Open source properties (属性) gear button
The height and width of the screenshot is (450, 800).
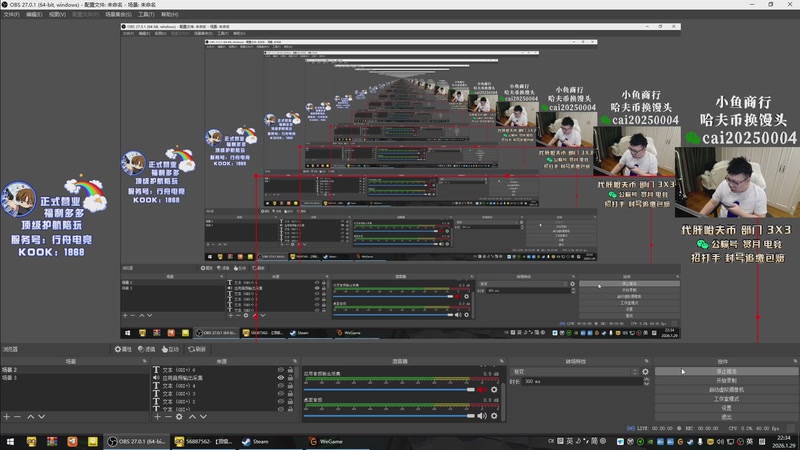tap(123, 349)
